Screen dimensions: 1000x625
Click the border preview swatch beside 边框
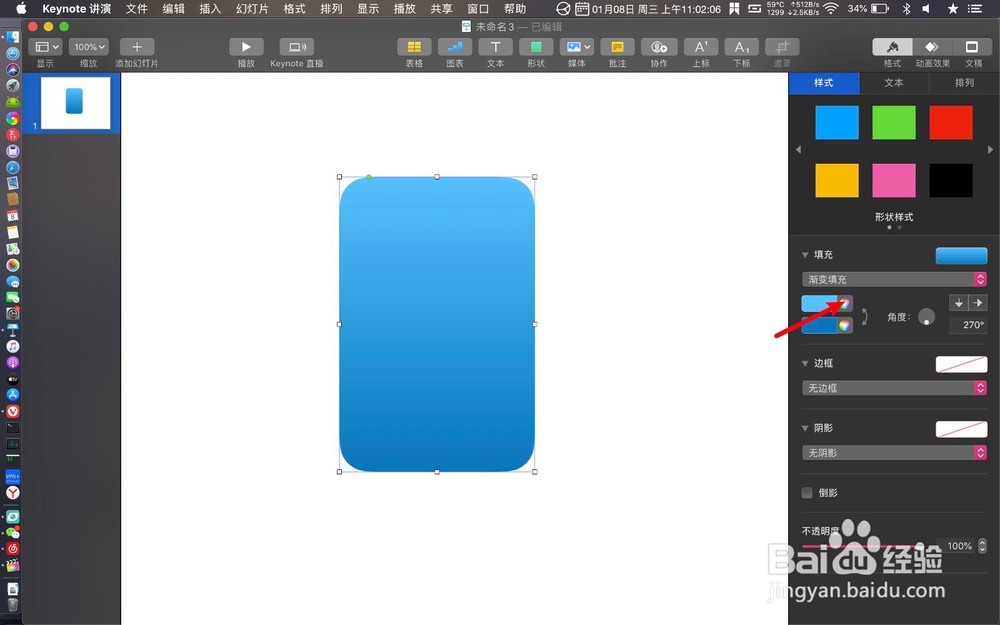(x=961, y=364)
